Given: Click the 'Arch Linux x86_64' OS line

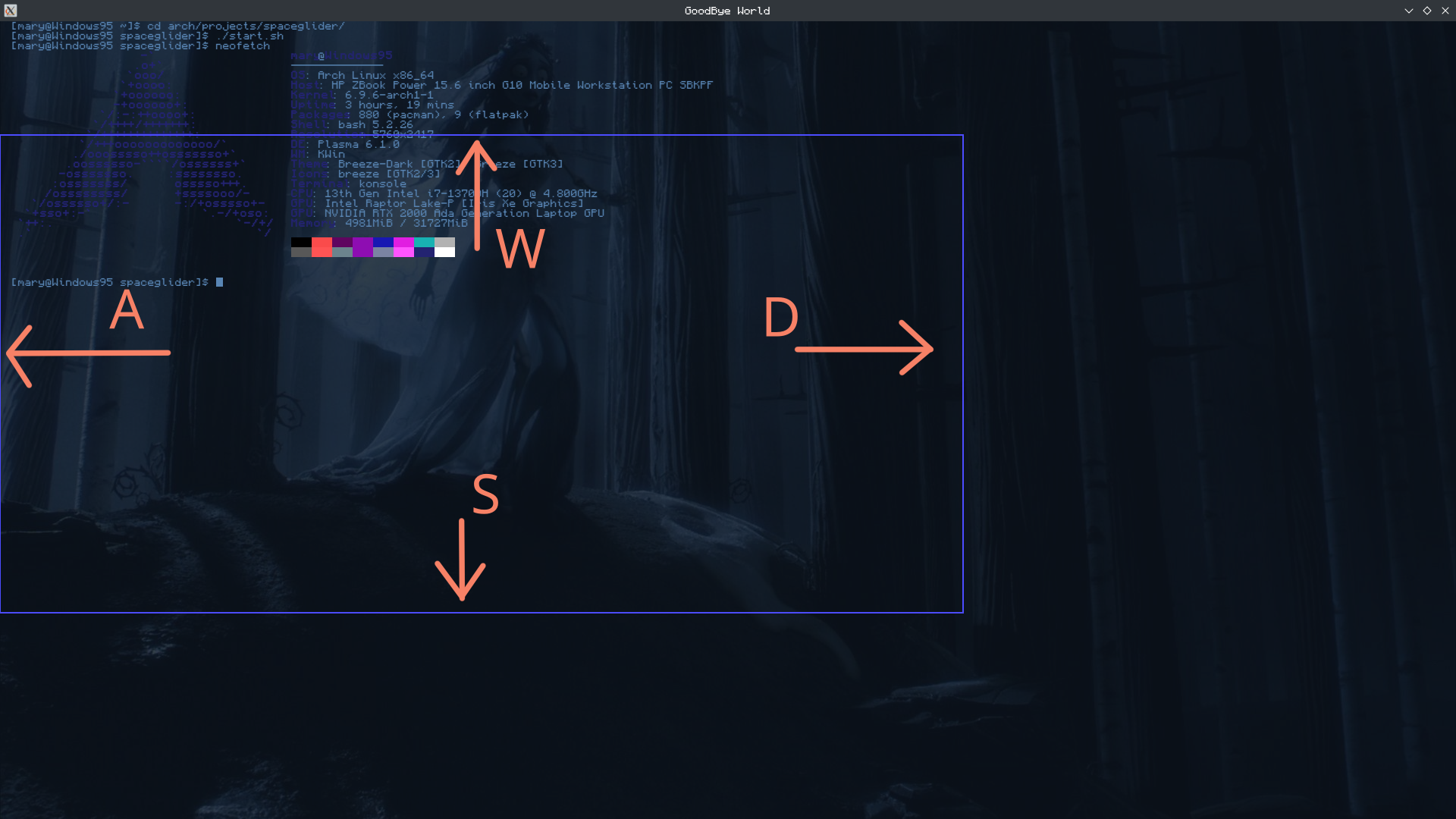Looking at the screenshot, I should tap(375, 75).
